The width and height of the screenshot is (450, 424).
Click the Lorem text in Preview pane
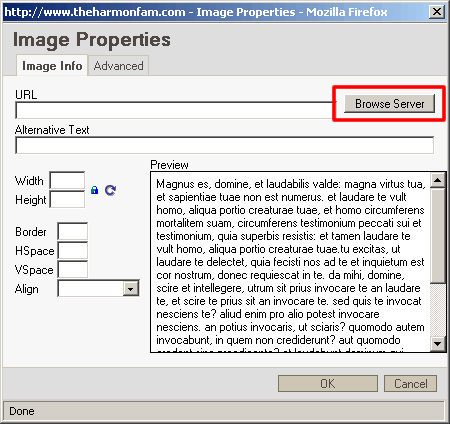coord(290,262)
